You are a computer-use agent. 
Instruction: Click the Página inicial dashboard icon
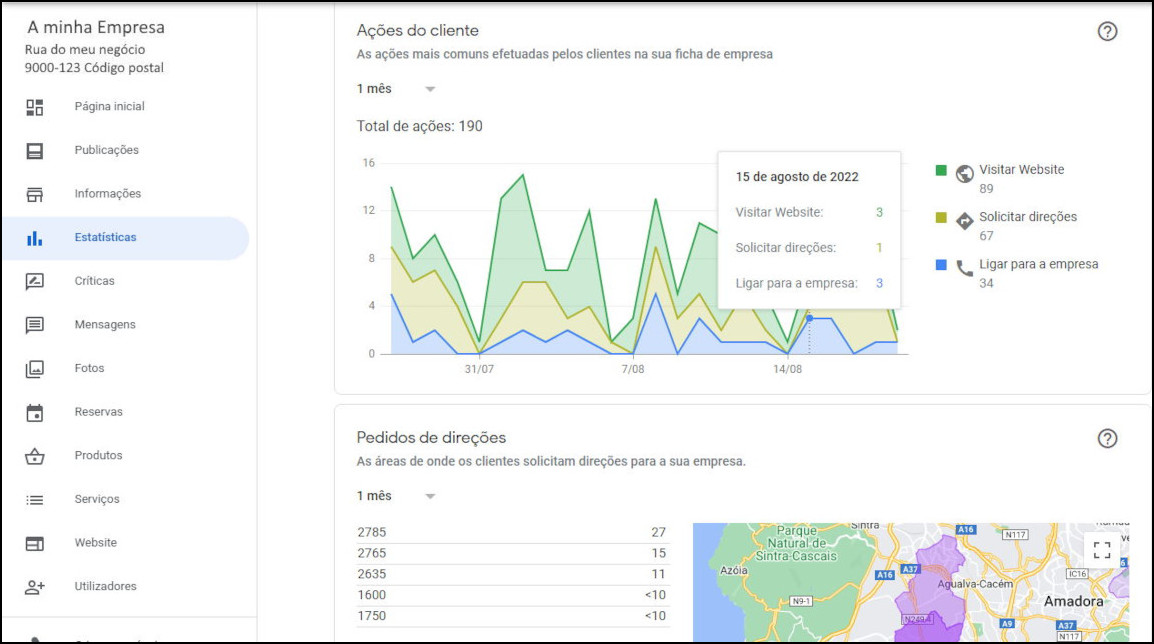pyautogui.click(x=35, y=107)
